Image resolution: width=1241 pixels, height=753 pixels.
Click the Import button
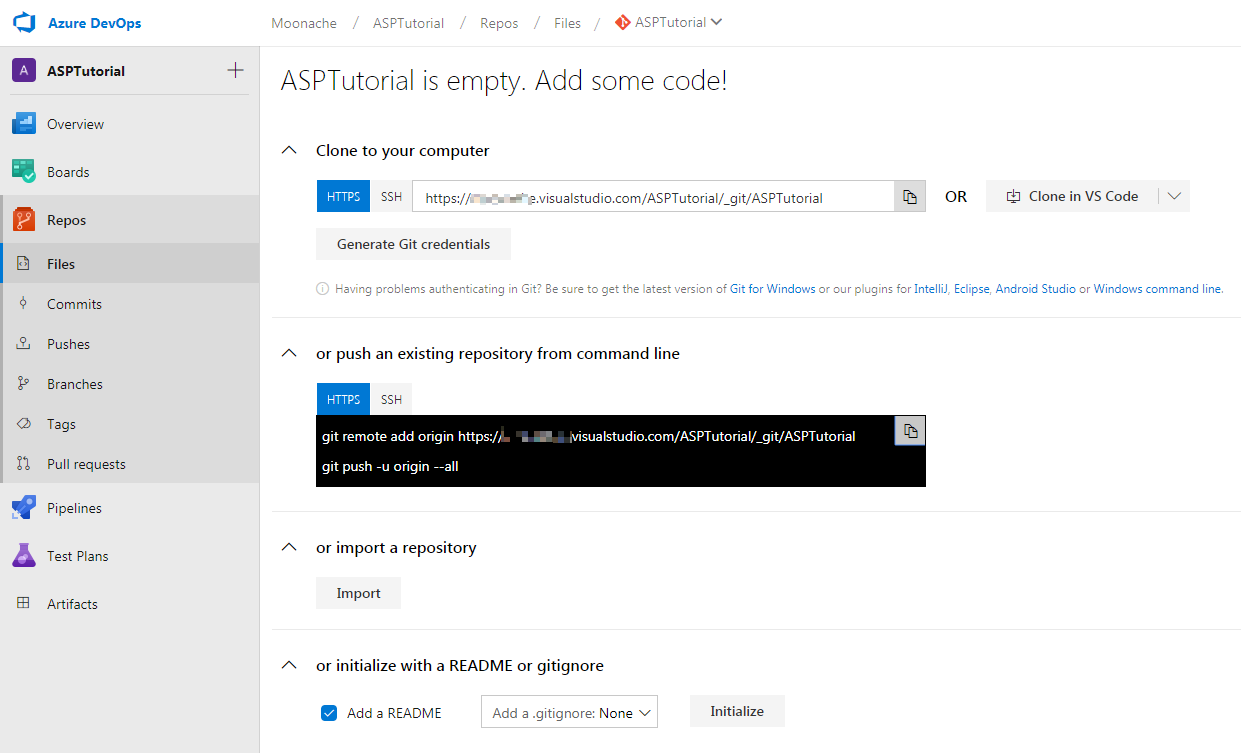pyautogui.click(x=358, y=593)
